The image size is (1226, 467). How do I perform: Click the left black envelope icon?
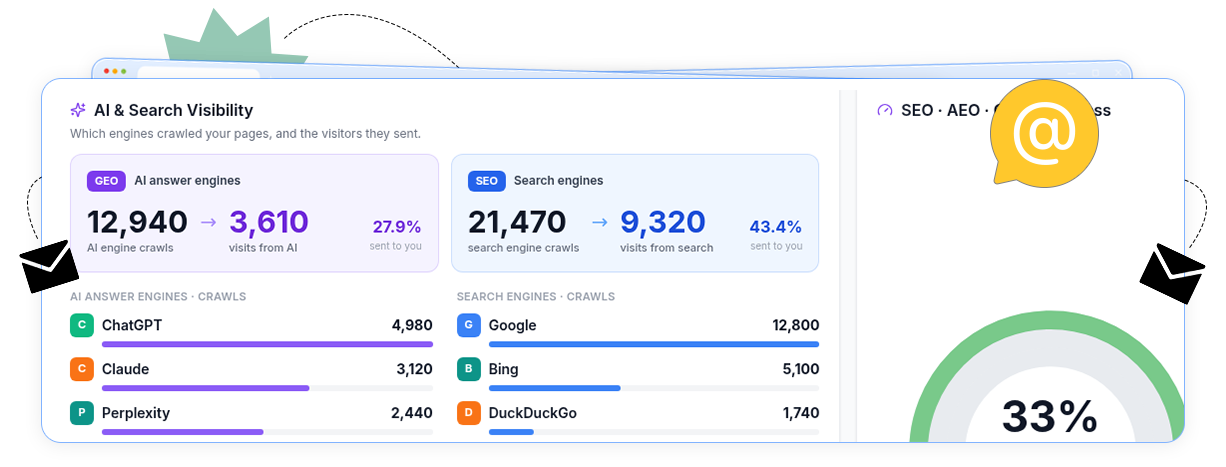click(x=49, y=267)
